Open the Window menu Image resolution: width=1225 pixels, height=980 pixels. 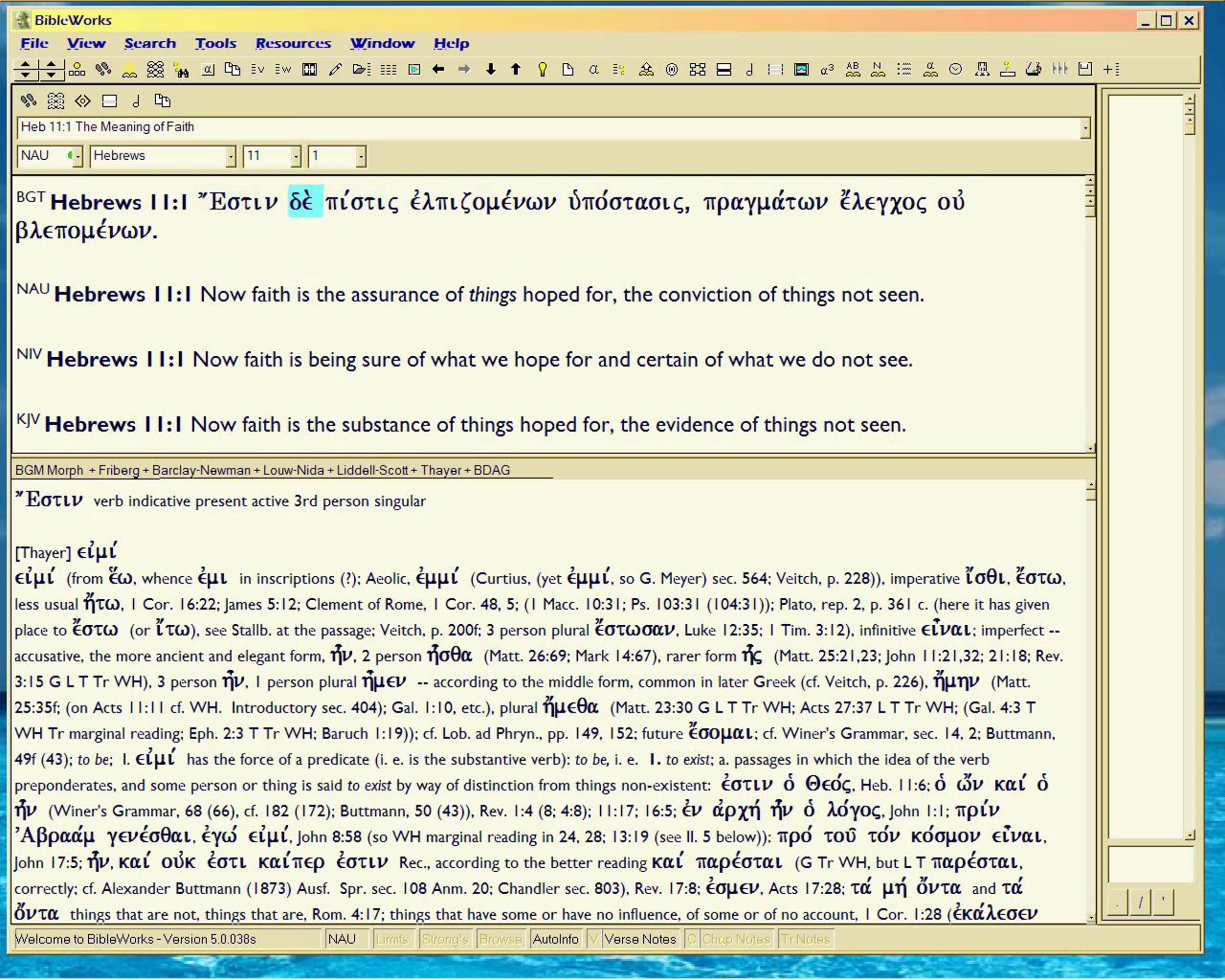click(382, 43)
